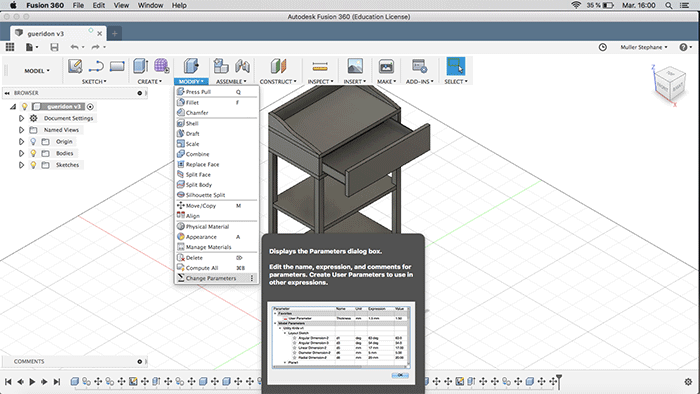Open the Muller Stephane account dropdown
The image size is (700, 394).
[644, 47]
